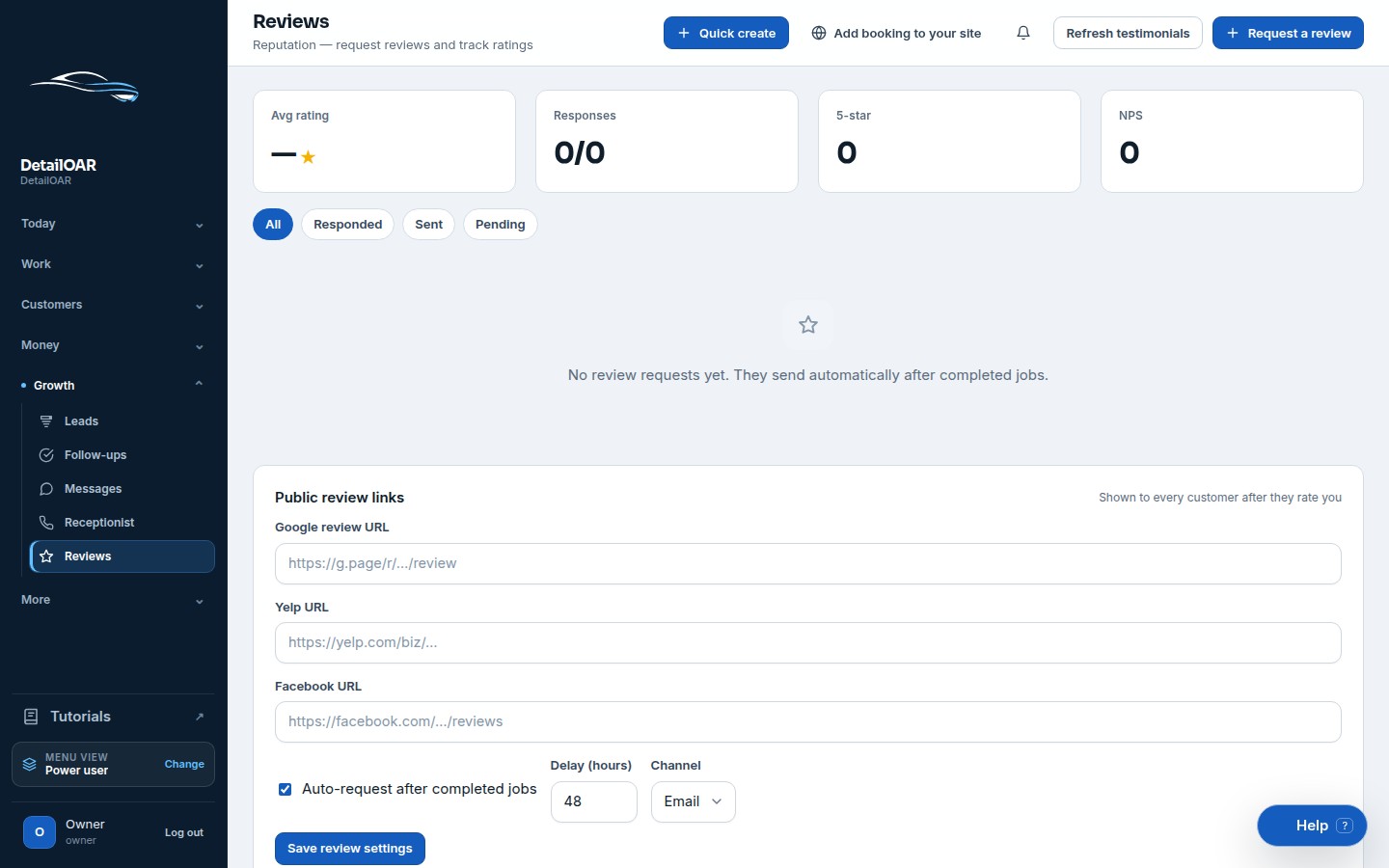Screen dimensions: 1389x868
Task: Click Save review settings button
Action: [350, 849]
